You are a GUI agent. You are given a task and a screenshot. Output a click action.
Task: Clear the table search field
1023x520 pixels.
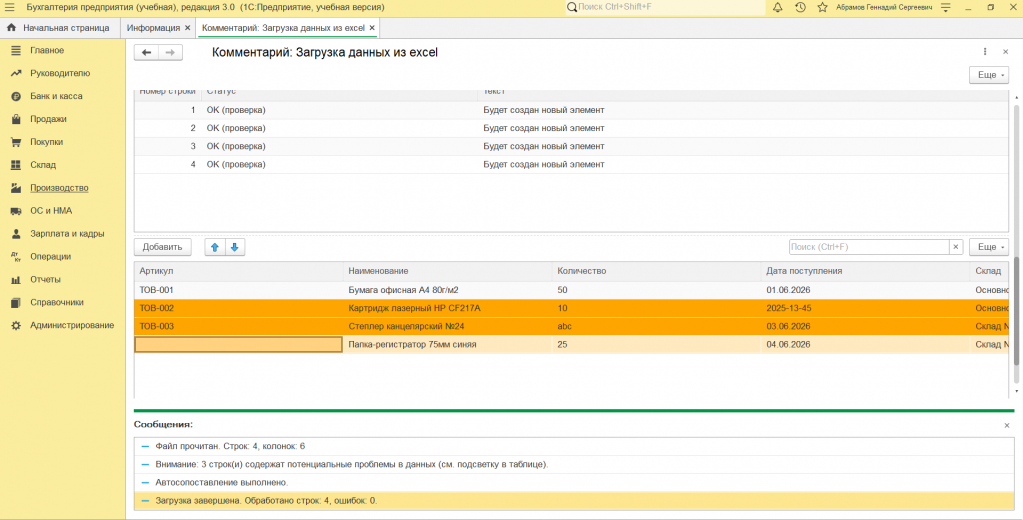tap(956, 247)
